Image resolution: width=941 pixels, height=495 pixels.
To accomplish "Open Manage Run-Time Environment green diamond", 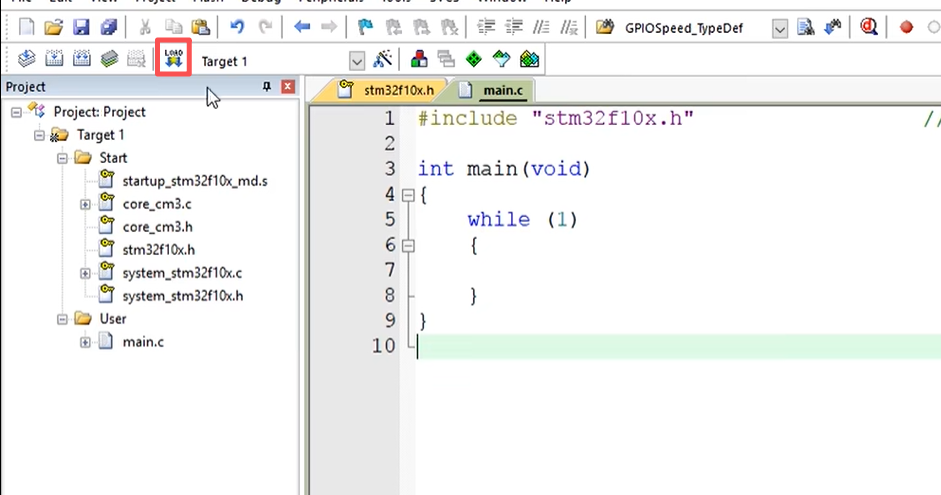I will point(474,59).
